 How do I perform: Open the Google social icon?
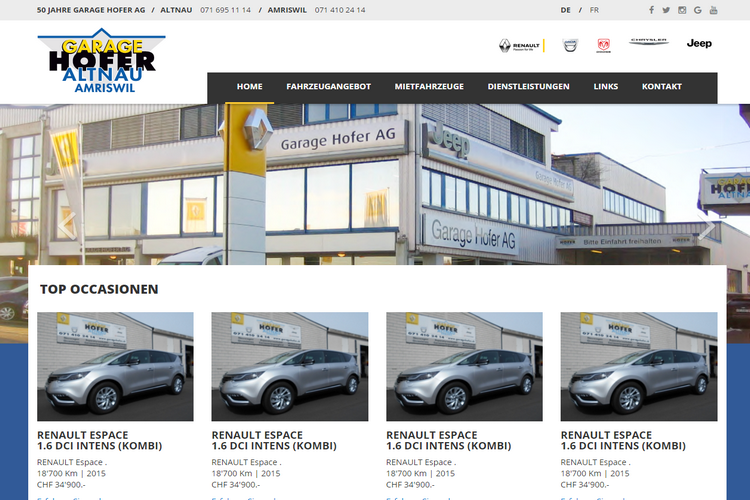click(x=698, y=10)
